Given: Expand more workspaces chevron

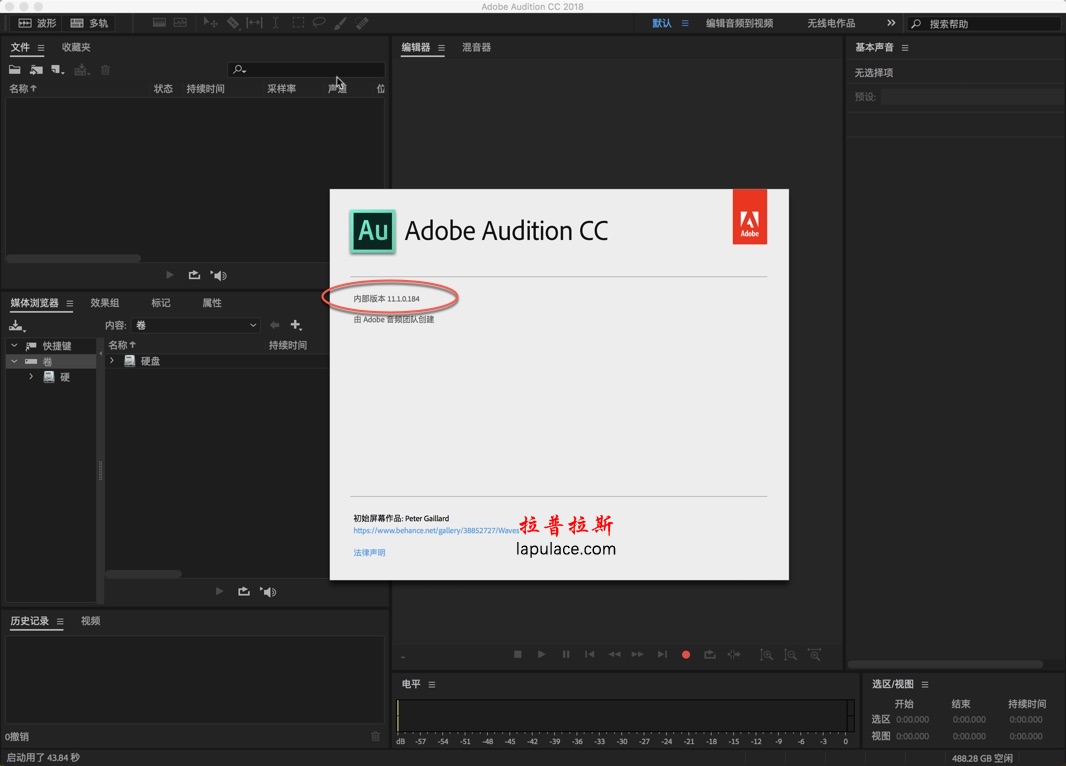Looking at the screenshot, I should click(891, 23).
